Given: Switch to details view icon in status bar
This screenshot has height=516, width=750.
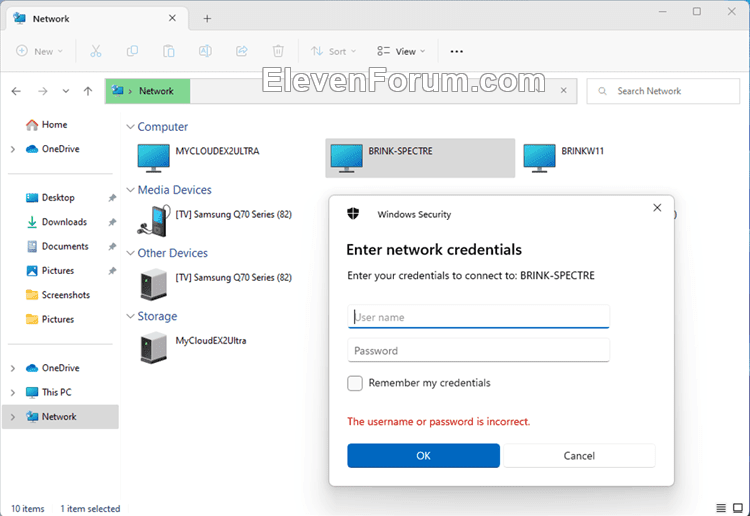Looking at the screenshot, I should click(x=720, y=507).
